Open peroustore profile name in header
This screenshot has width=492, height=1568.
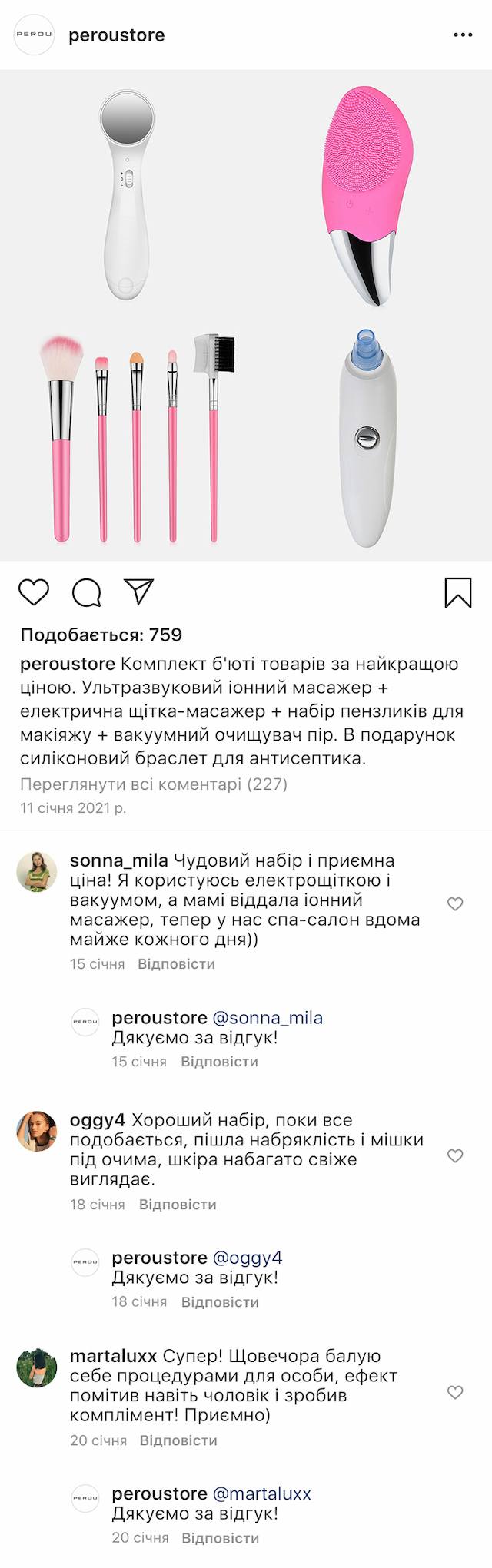click(117, 35)
